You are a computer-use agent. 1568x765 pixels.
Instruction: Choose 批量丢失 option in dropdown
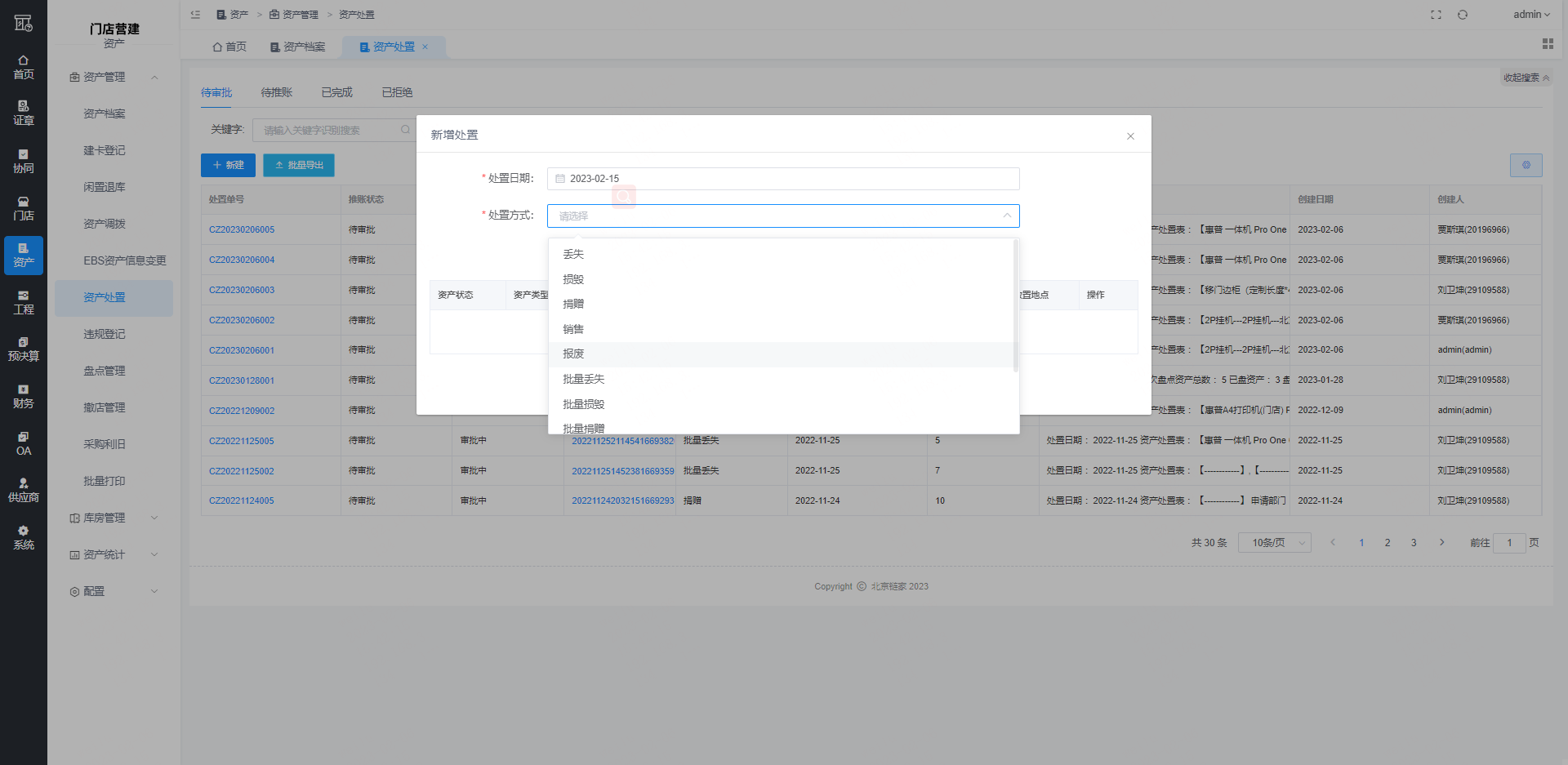[x=583, y=379]
